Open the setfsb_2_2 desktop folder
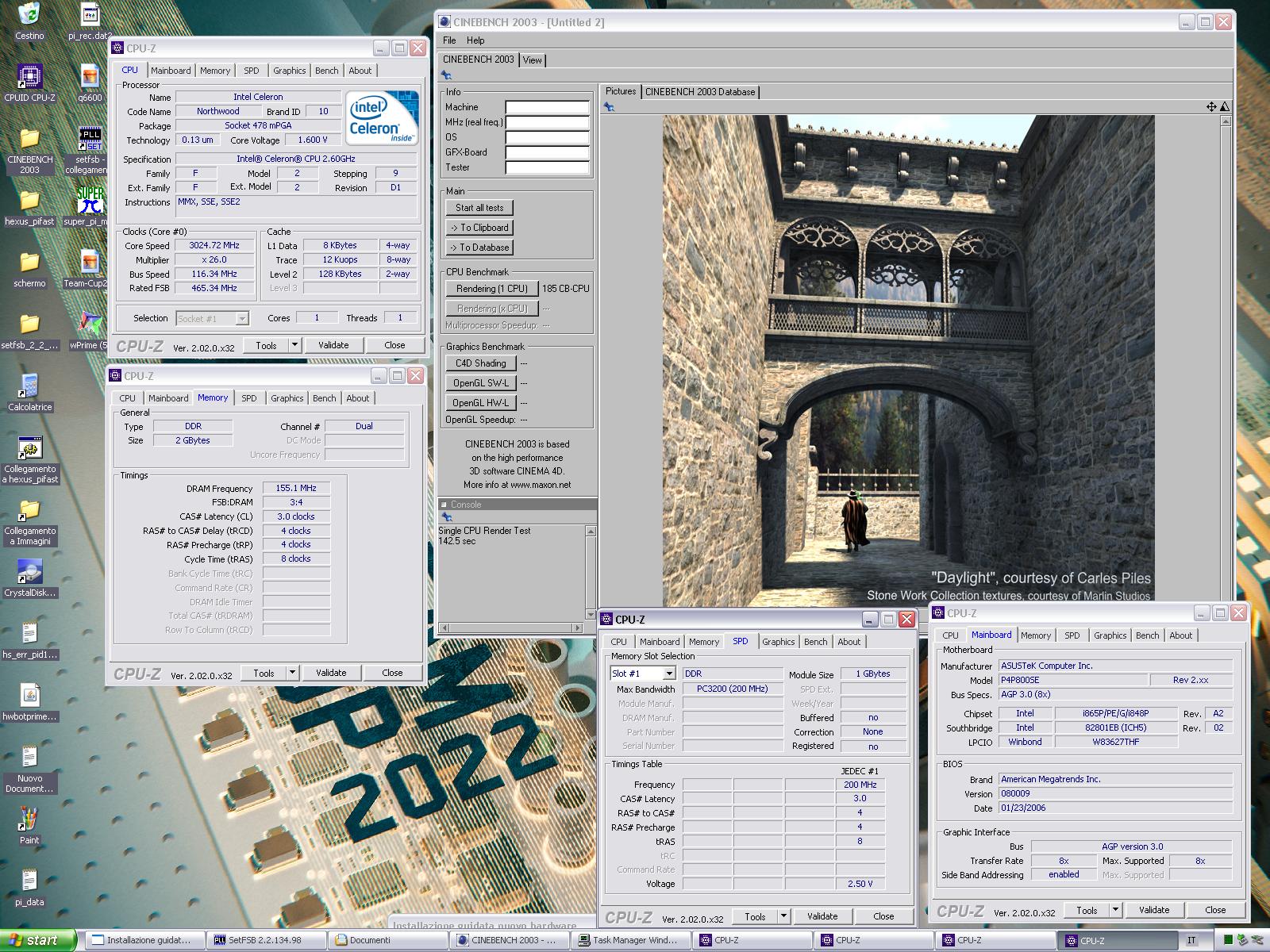Viewport: 1270px width, 952px height. [x=29, y=324]
